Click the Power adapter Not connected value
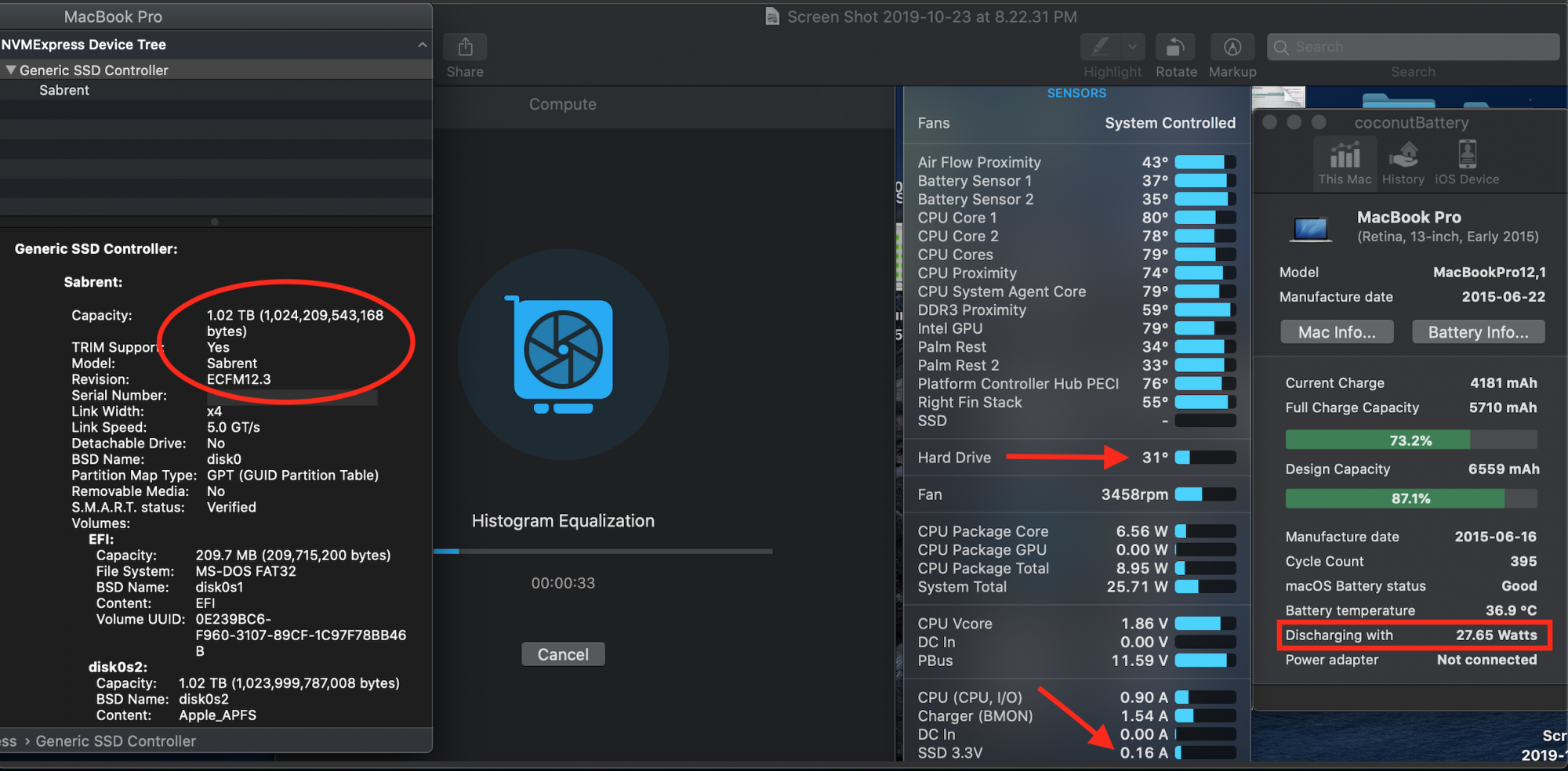 tap(1486, 660)
